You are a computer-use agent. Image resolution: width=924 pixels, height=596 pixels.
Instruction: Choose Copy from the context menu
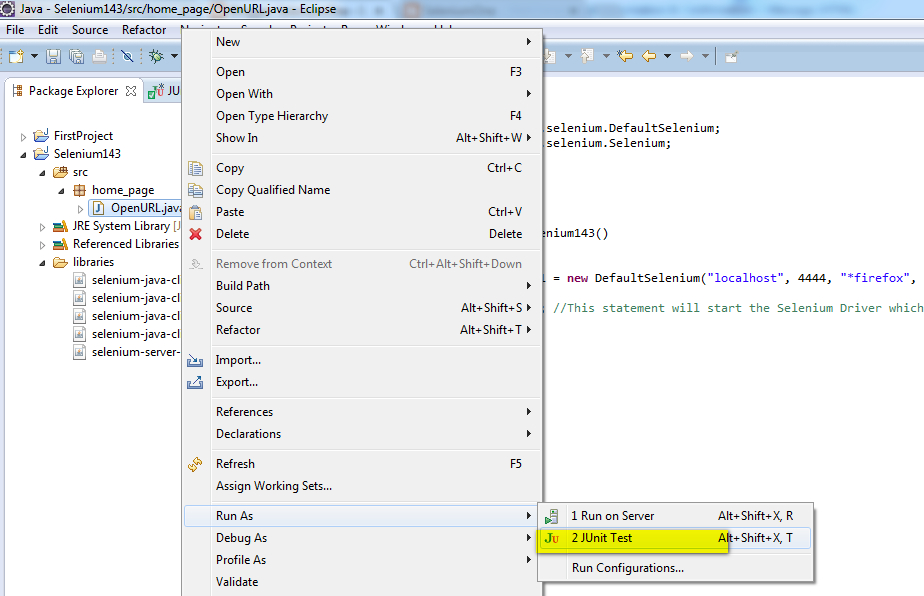(361, 168)
